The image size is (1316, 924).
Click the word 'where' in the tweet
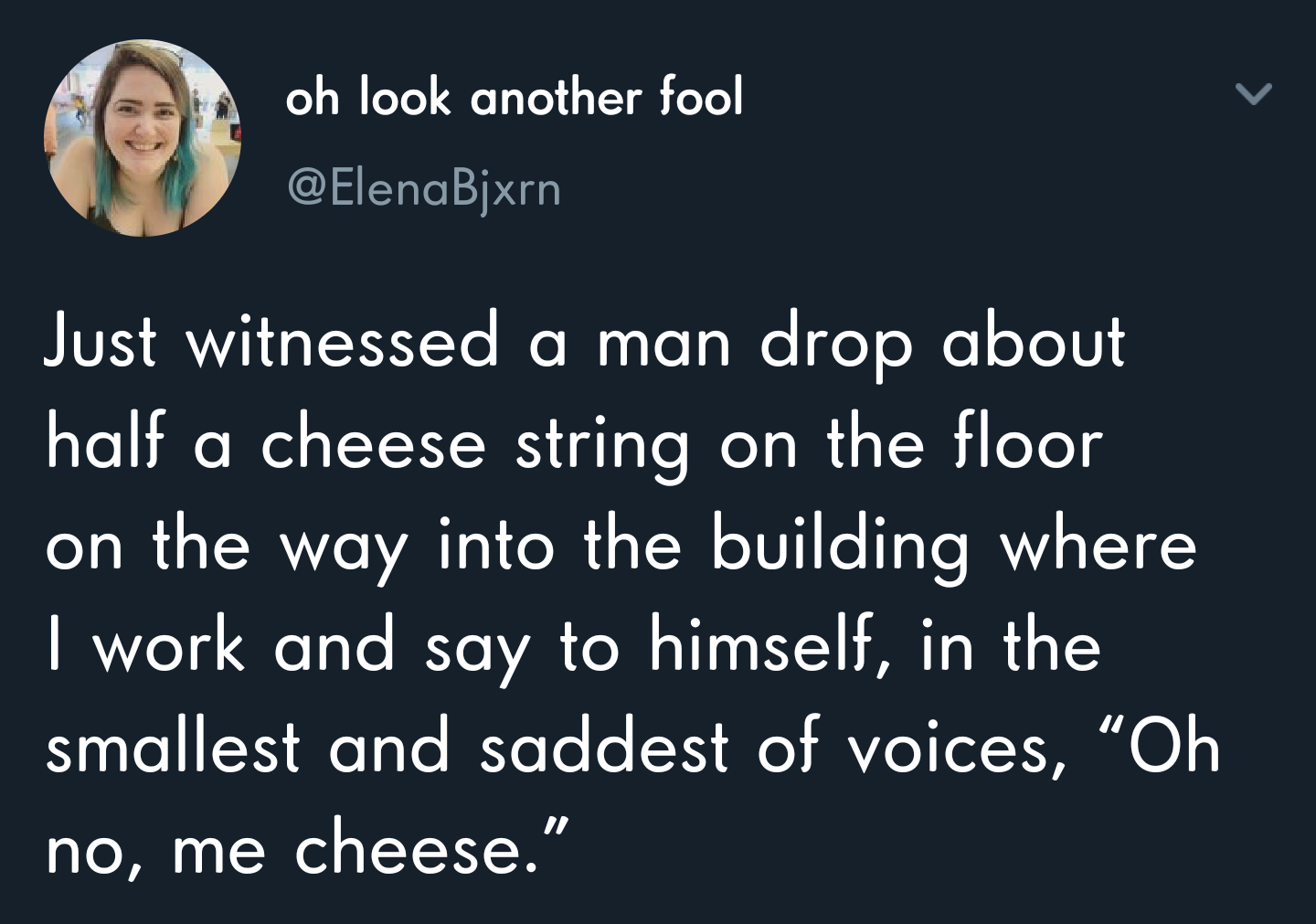click(1098, 545)
